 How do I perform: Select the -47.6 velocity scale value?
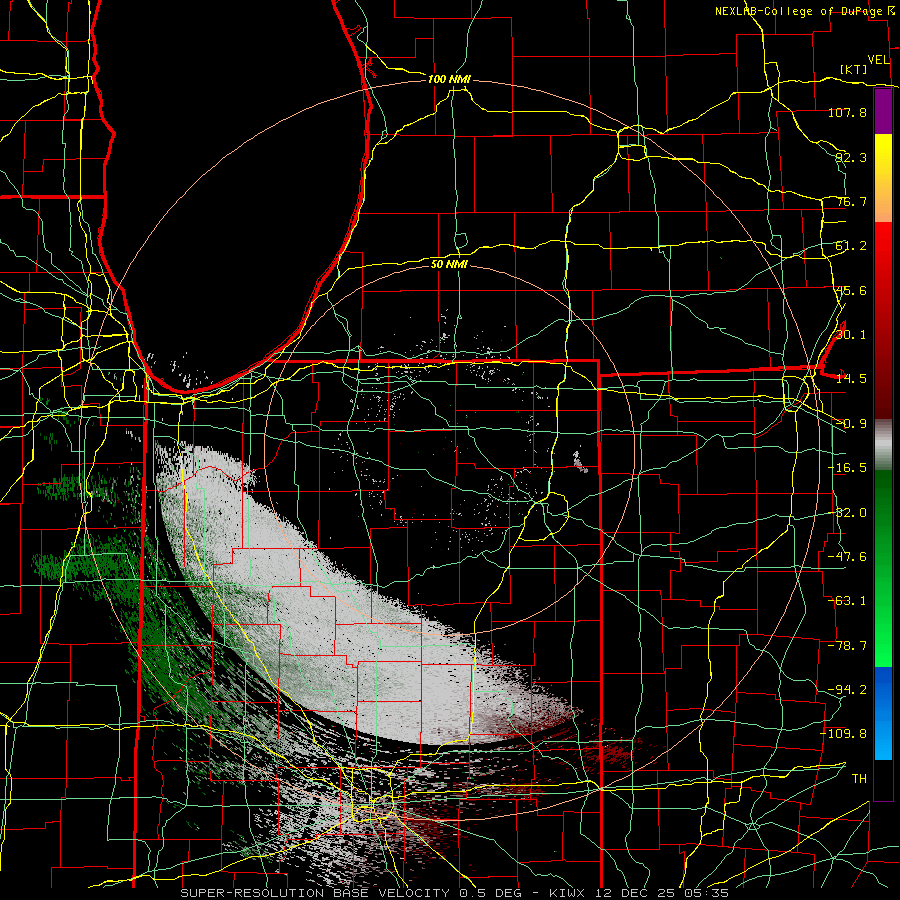pos(847,557)
